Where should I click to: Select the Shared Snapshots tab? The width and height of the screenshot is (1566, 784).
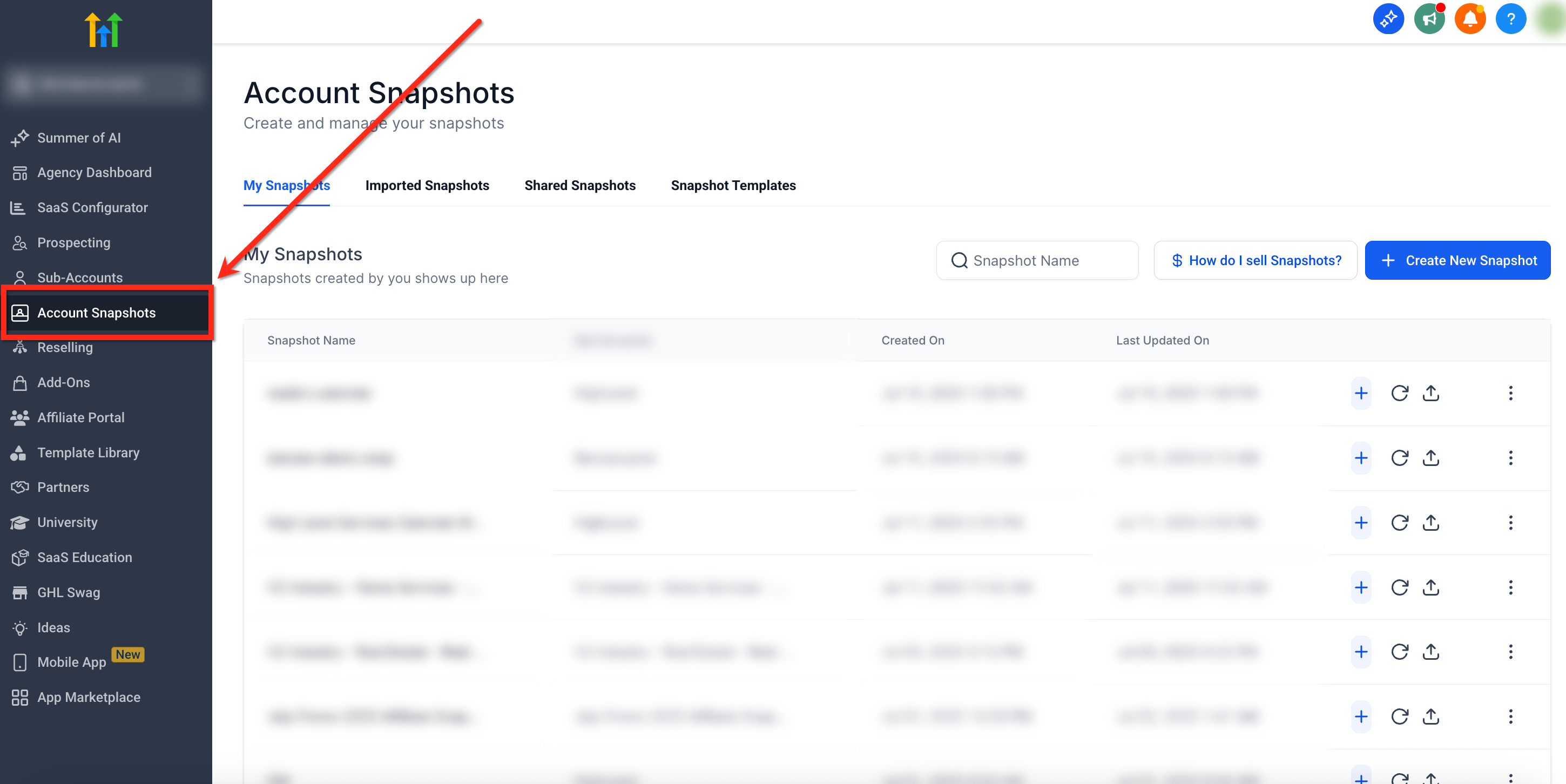579,185
